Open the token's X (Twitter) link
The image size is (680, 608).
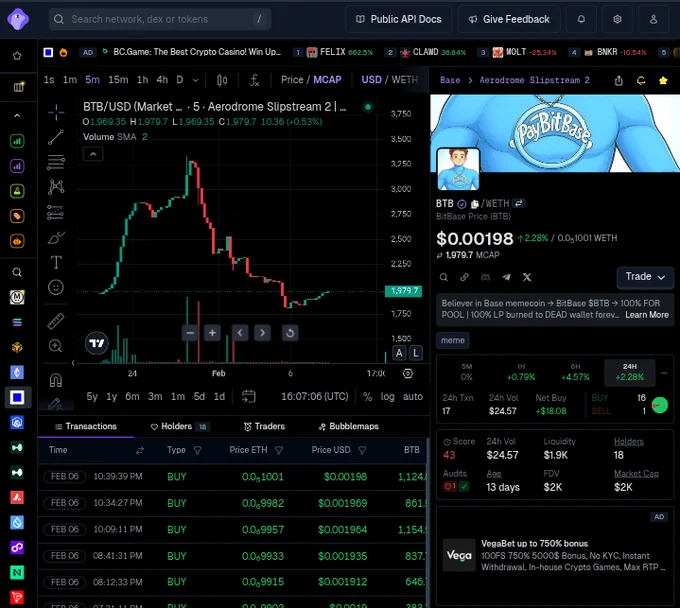click(527, 277)
